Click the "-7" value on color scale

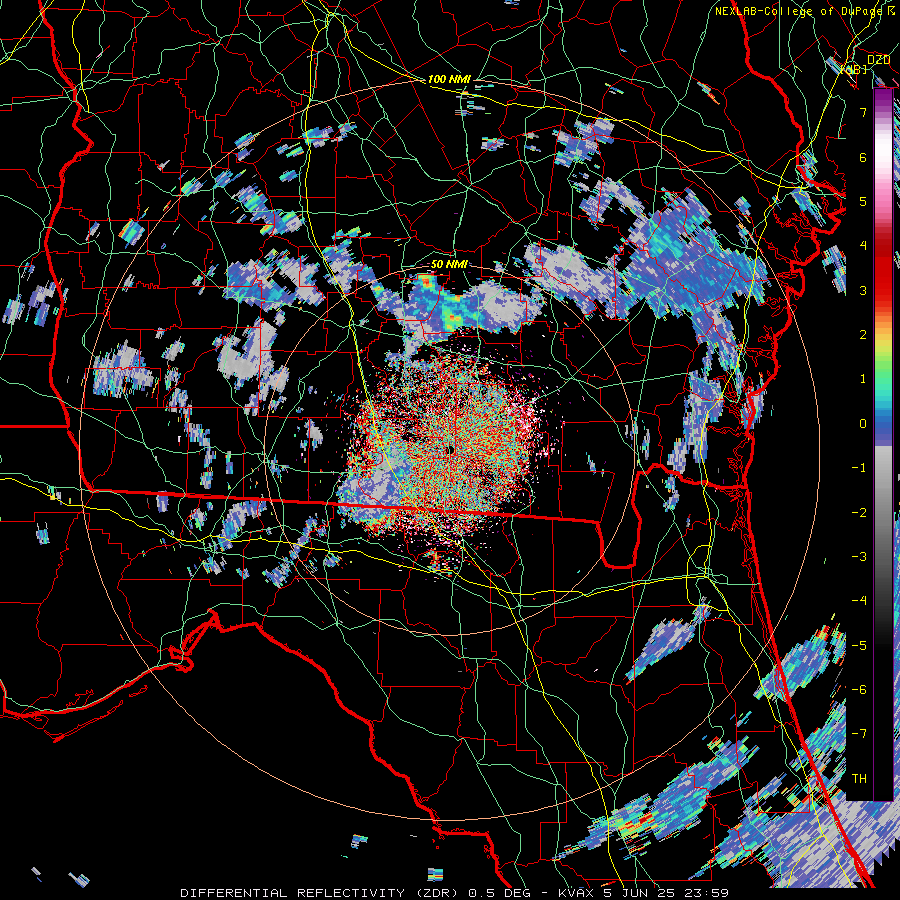pyautogui.click(x=859, y=734)
